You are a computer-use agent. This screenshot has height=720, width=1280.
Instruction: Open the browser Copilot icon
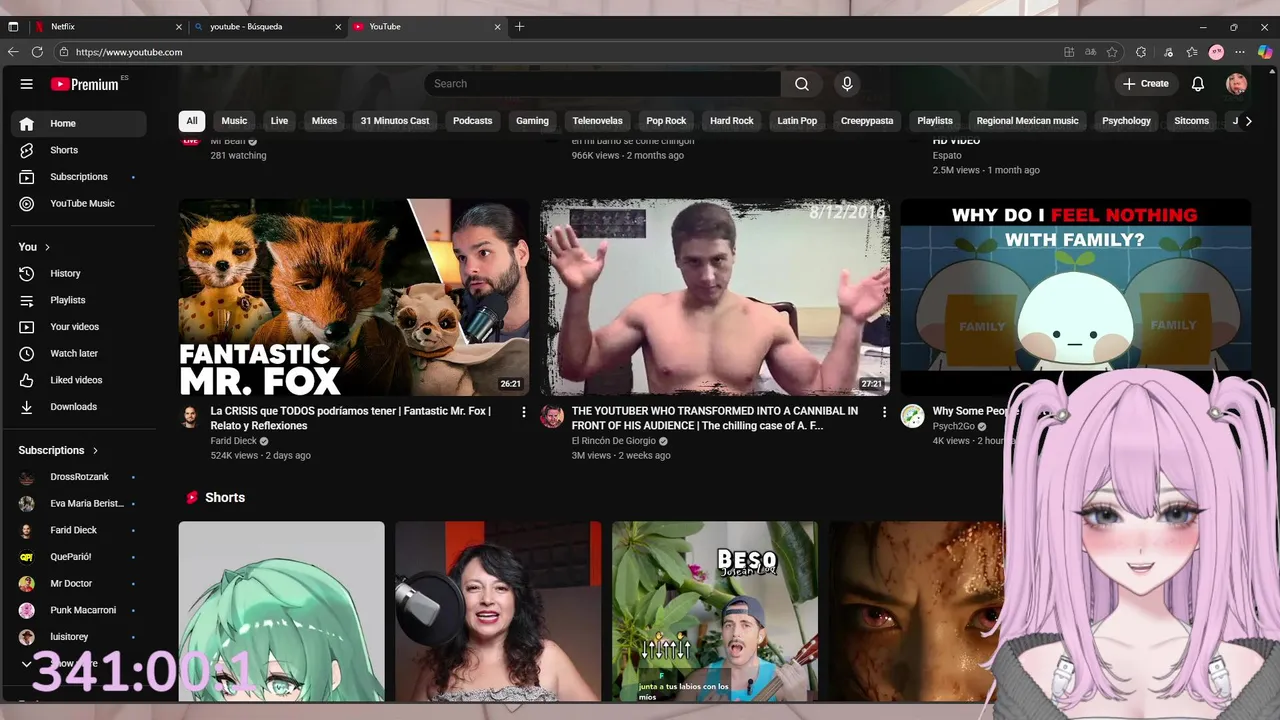tap(1265, 52)
